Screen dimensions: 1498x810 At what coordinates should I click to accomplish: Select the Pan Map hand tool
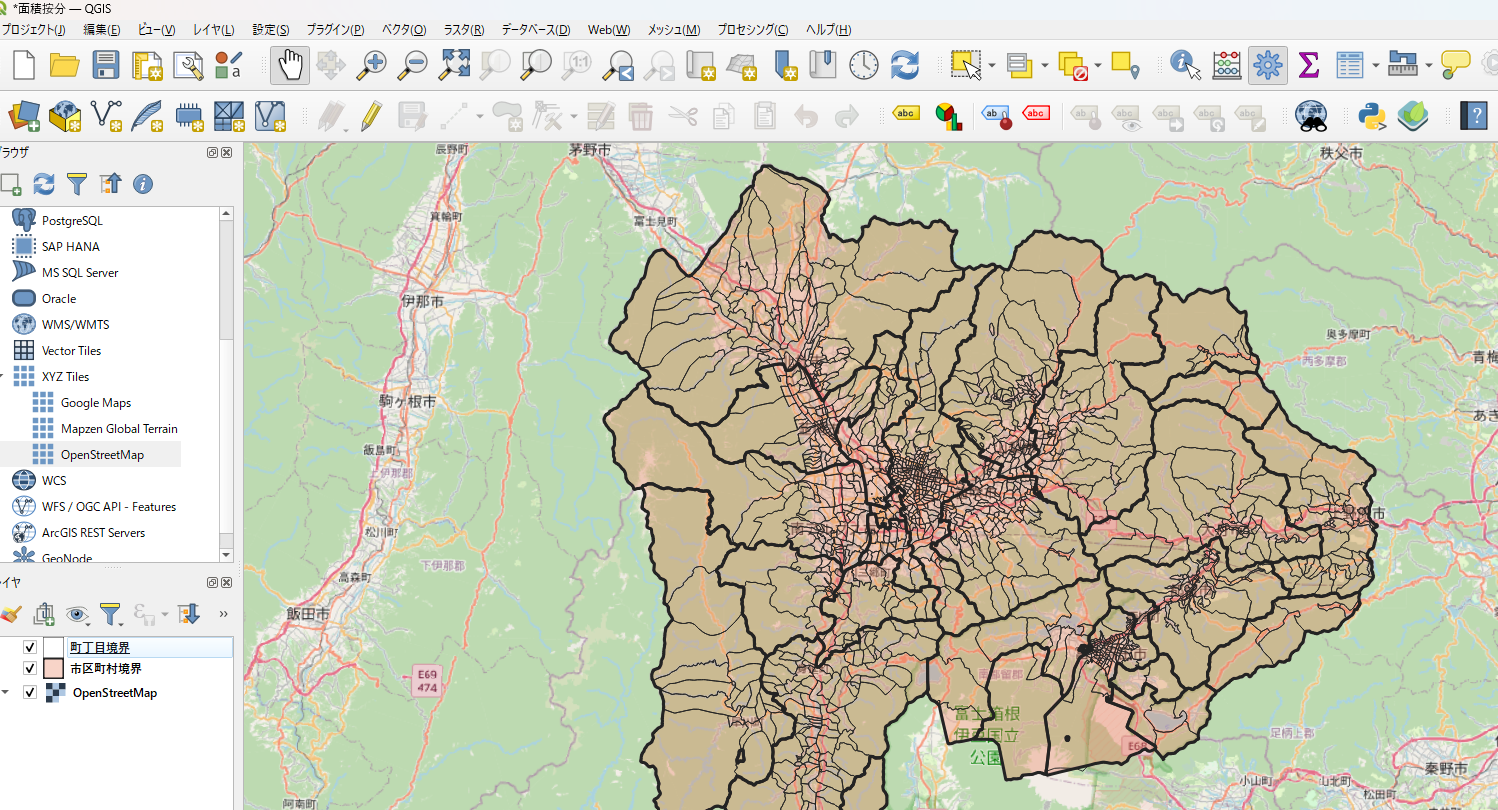(x=290, y=65)
